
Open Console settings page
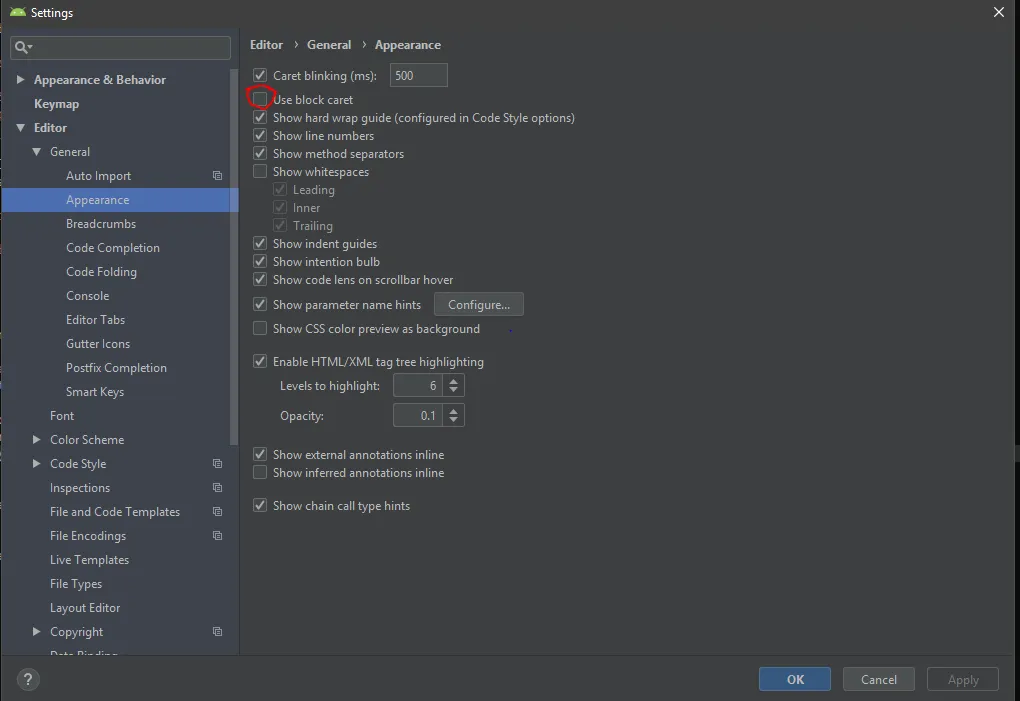(87, 296)
